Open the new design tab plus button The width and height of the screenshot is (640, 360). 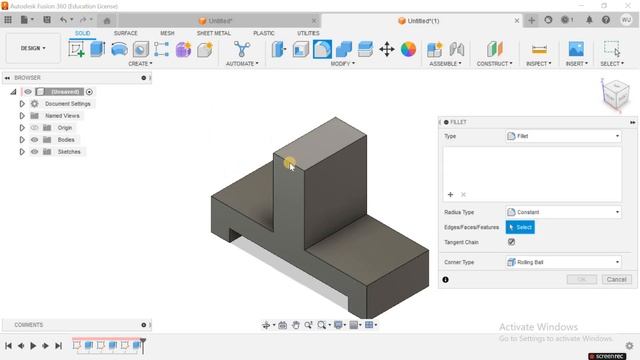(x=531, y=20)
